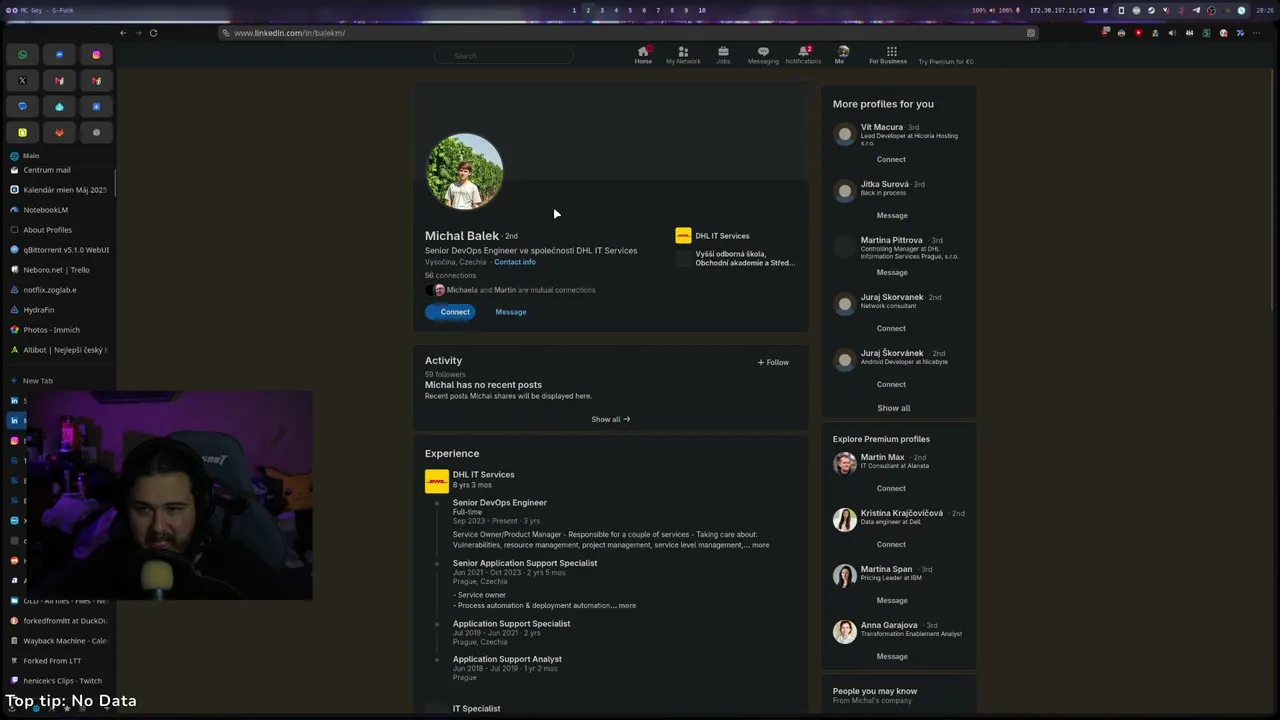View the 56 connections
Viewport: 1280px width, 720px height.
(450, 276)
